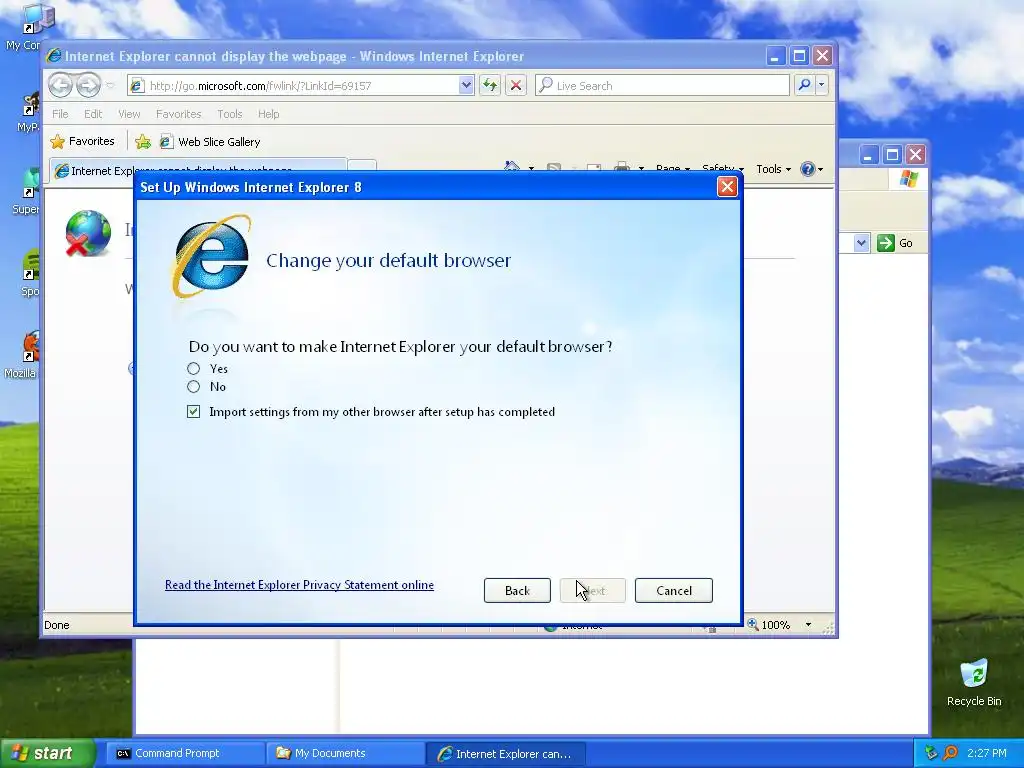
Task: Open the Tools menu in menu bar
Action: pos(229,114)
